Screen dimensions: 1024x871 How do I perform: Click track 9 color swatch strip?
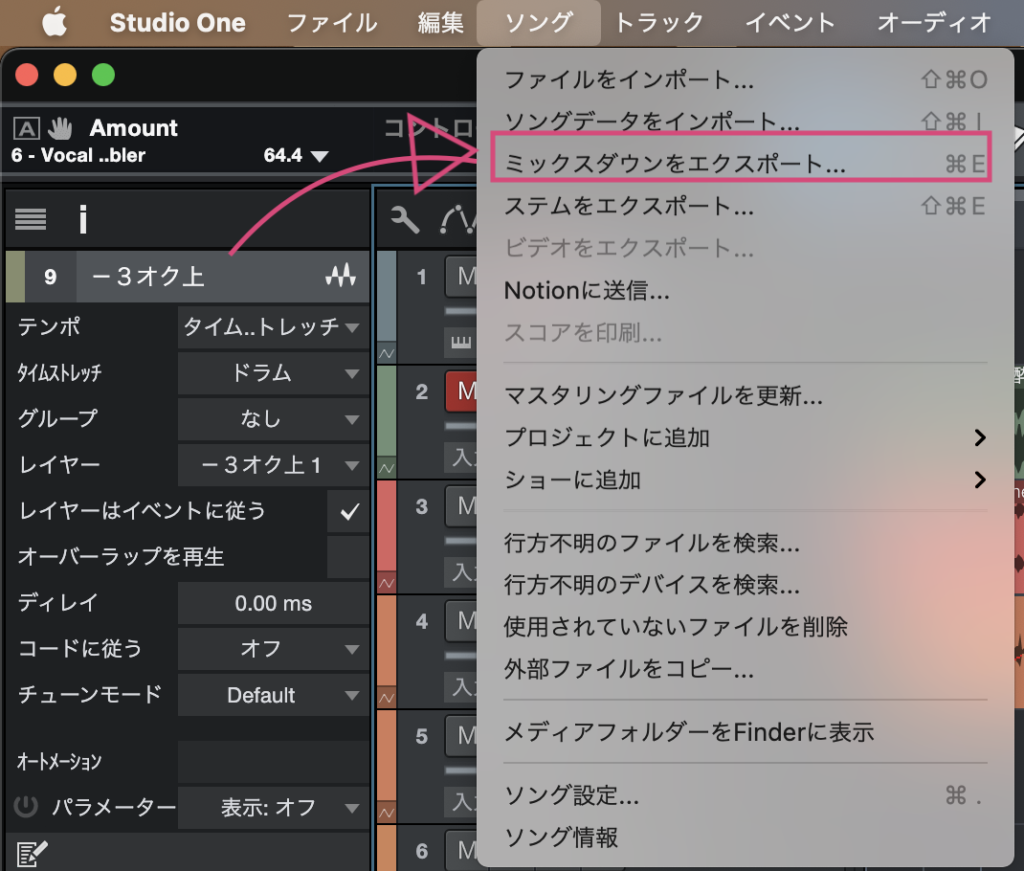pos(15,277)
